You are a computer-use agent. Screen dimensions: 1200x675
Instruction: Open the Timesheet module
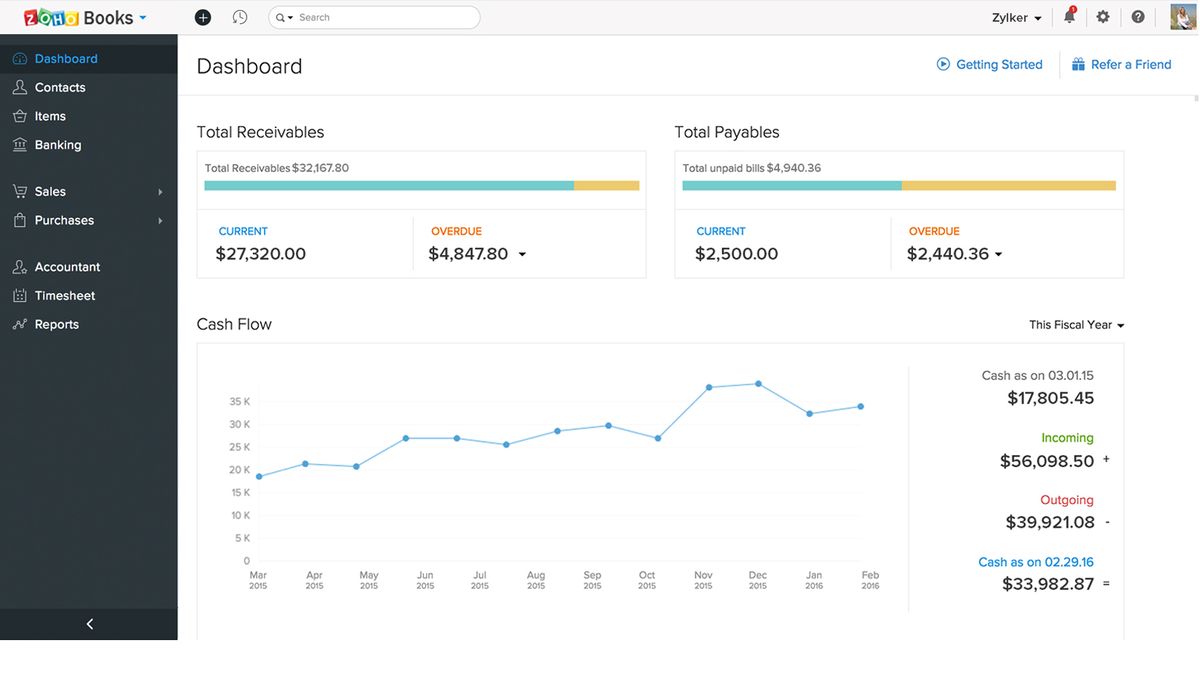[x=63, y=295]
